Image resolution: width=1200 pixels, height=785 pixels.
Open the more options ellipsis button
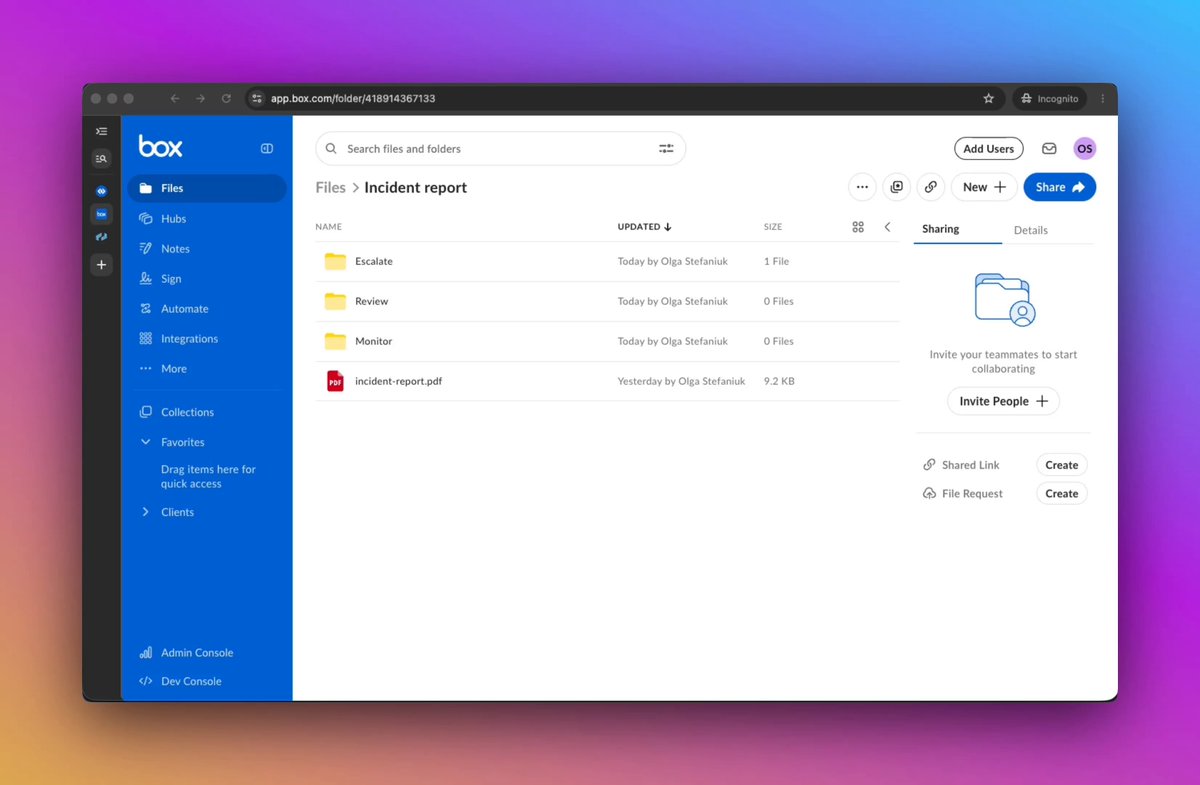(x=862, y=187)
